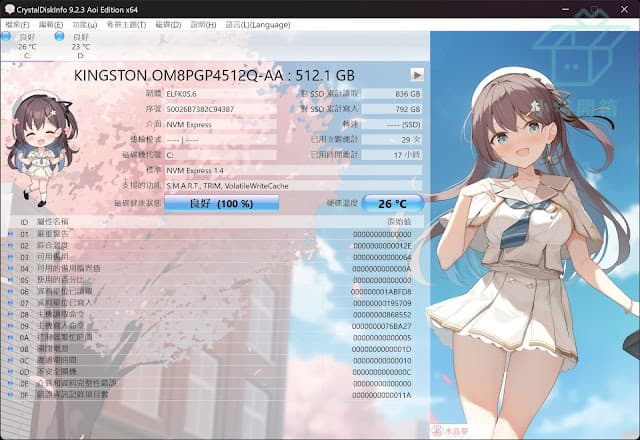The image size is (640, 440).
Task: Click the standard field NVM Express 1.4
Action: tap(293, 171)
